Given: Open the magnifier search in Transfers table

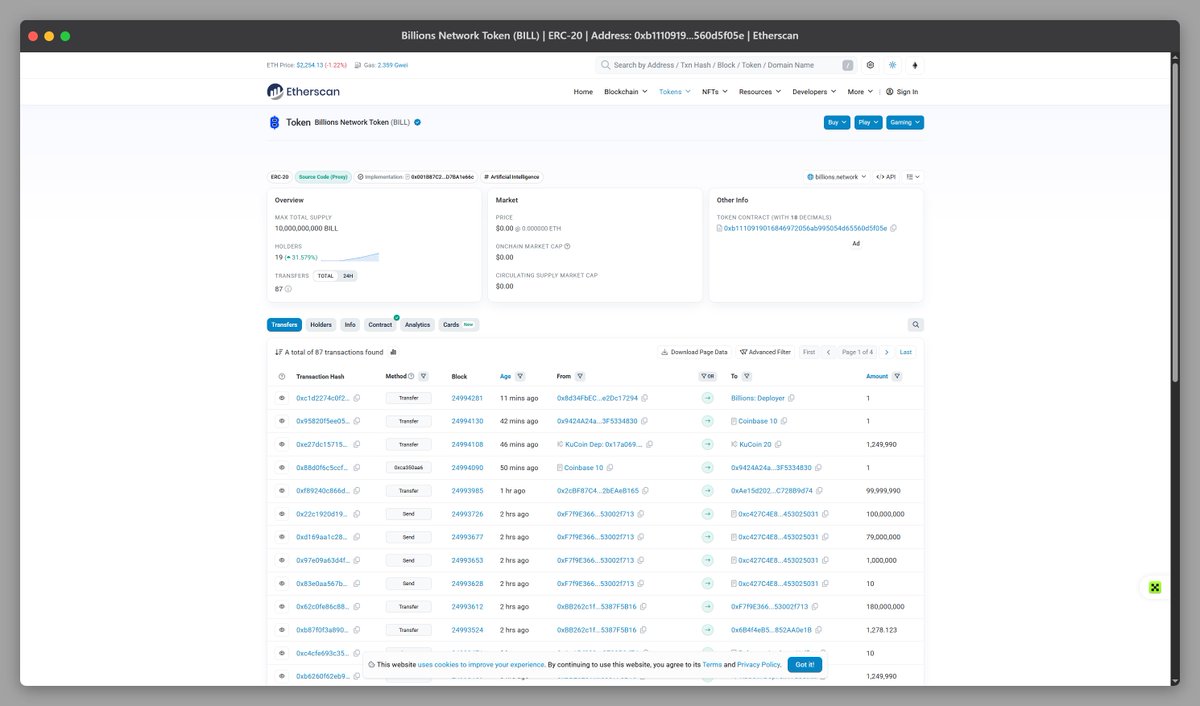Looking at the screenshot, I should (915, 325).
